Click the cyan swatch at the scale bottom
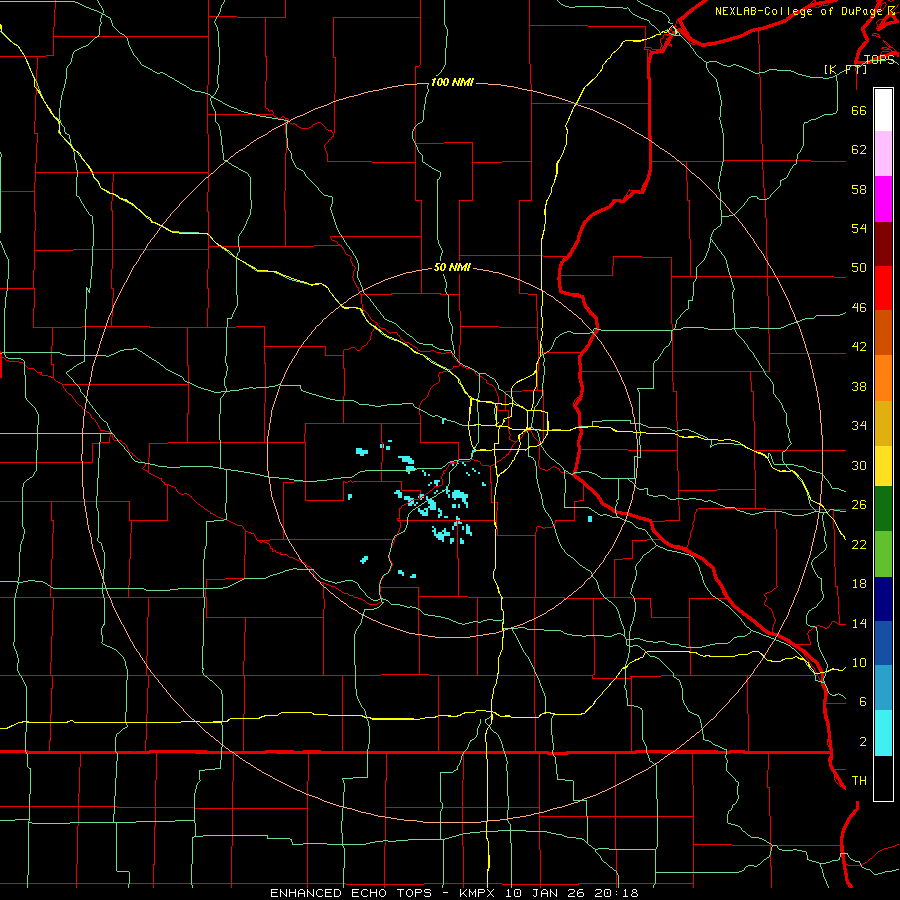900x900 pixels. tap(883, 733)
